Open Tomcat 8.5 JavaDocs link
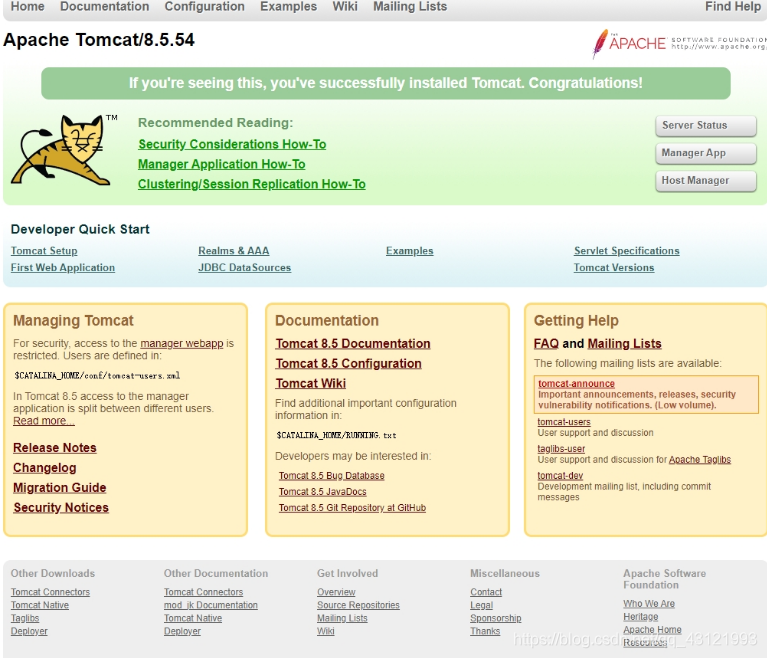Screen dimensions: 767x658 (322, 492)
